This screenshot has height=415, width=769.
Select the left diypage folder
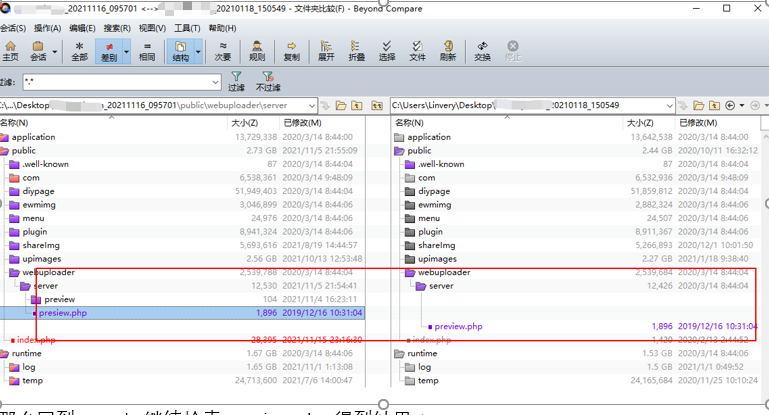[38, 191]
